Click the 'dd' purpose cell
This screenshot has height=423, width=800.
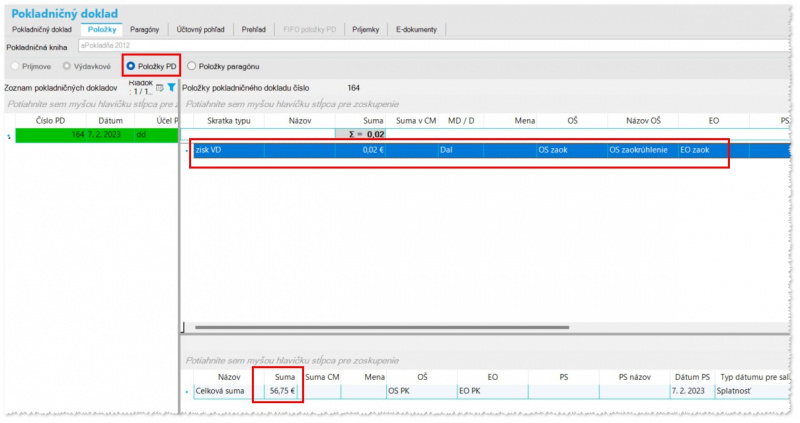[x=156, y=135]
